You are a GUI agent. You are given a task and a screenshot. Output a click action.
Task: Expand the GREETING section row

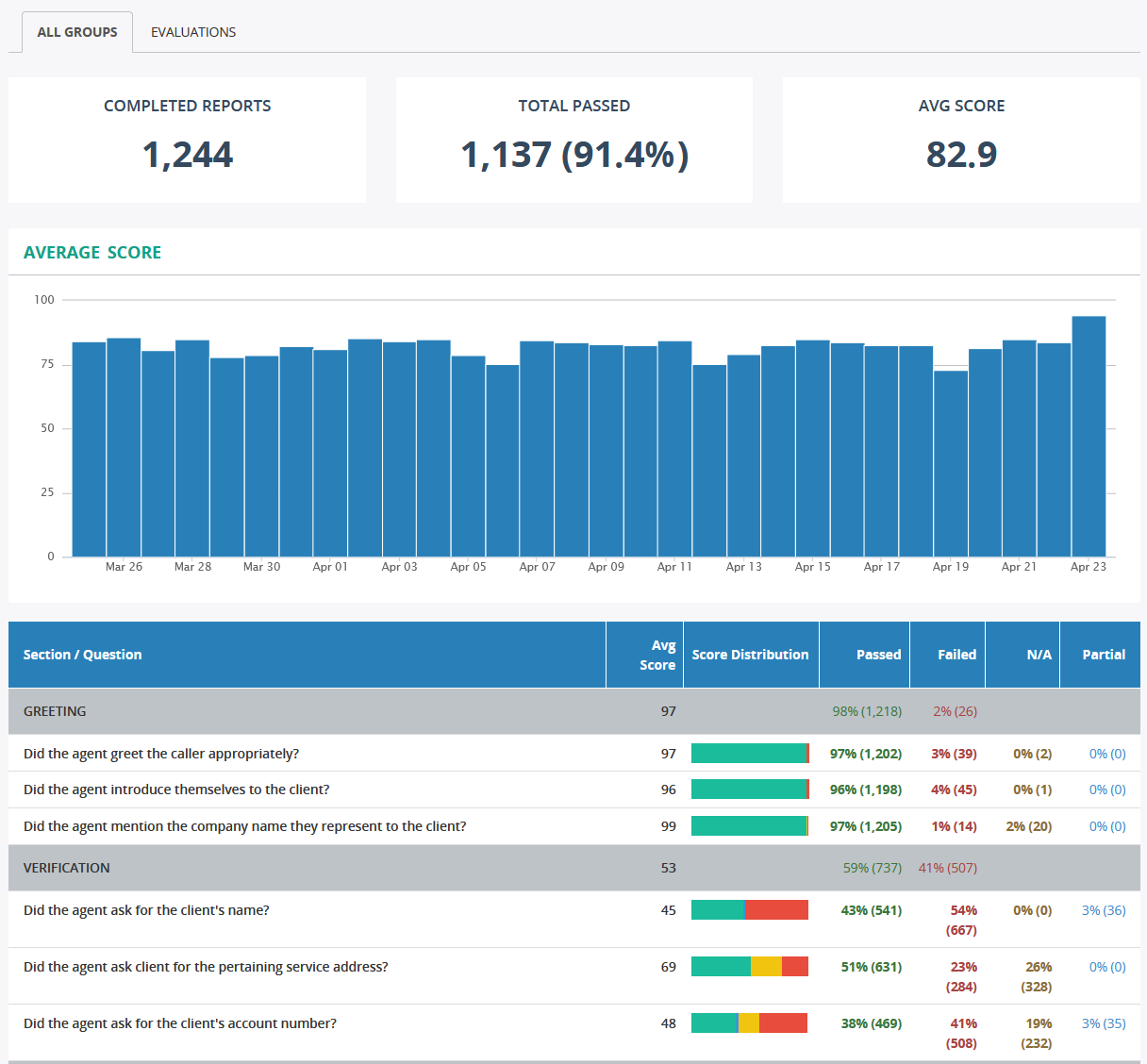(55, 711)
